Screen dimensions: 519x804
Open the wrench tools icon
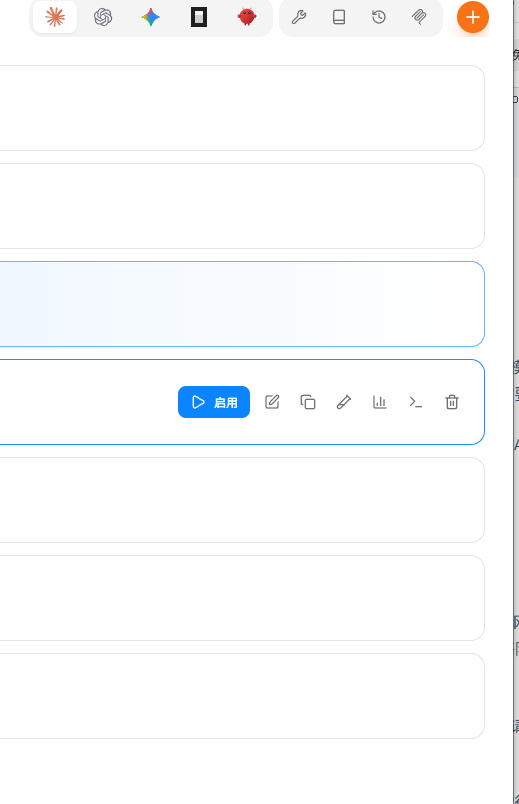point(299,17)
